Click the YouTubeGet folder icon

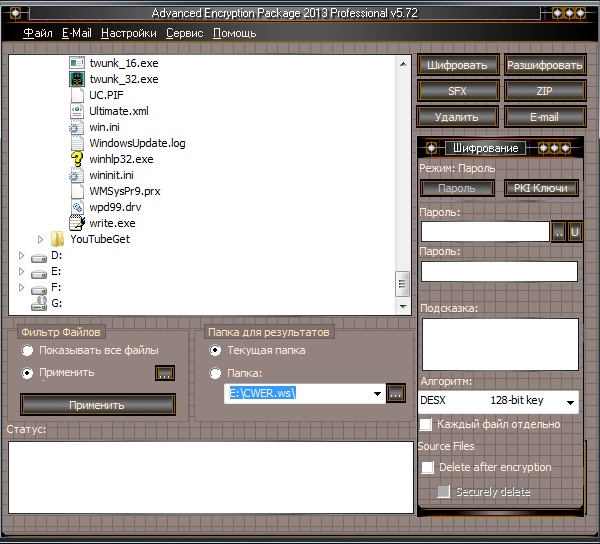58,239
